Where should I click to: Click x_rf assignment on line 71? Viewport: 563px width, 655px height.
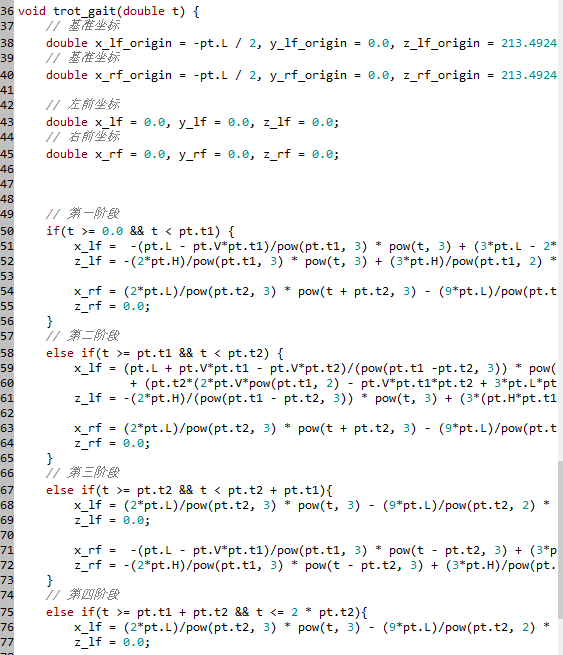[315, 550]
